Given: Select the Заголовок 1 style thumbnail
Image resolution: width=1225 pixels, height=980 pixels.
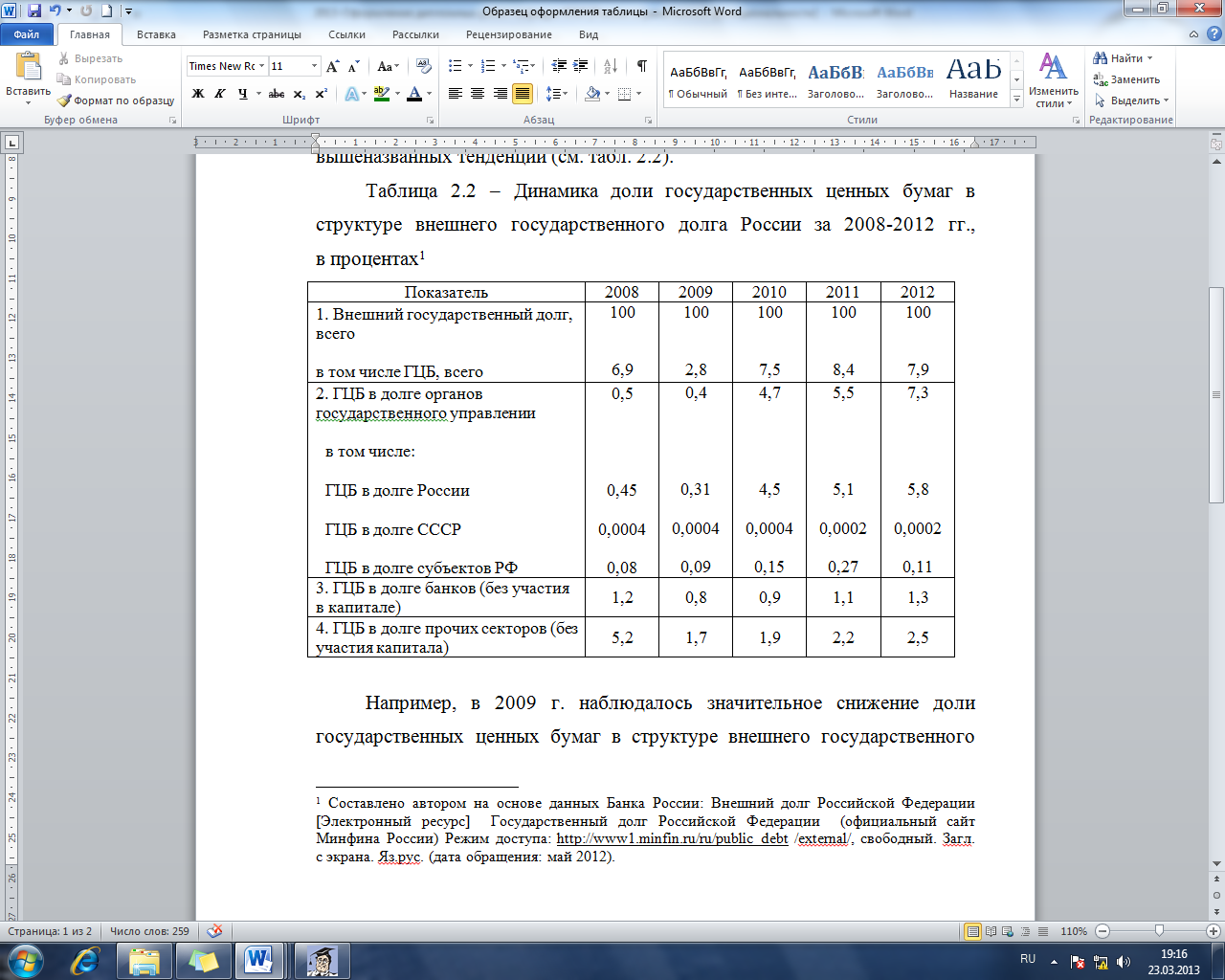Looking at the screenshot, I should coord(835,80).
